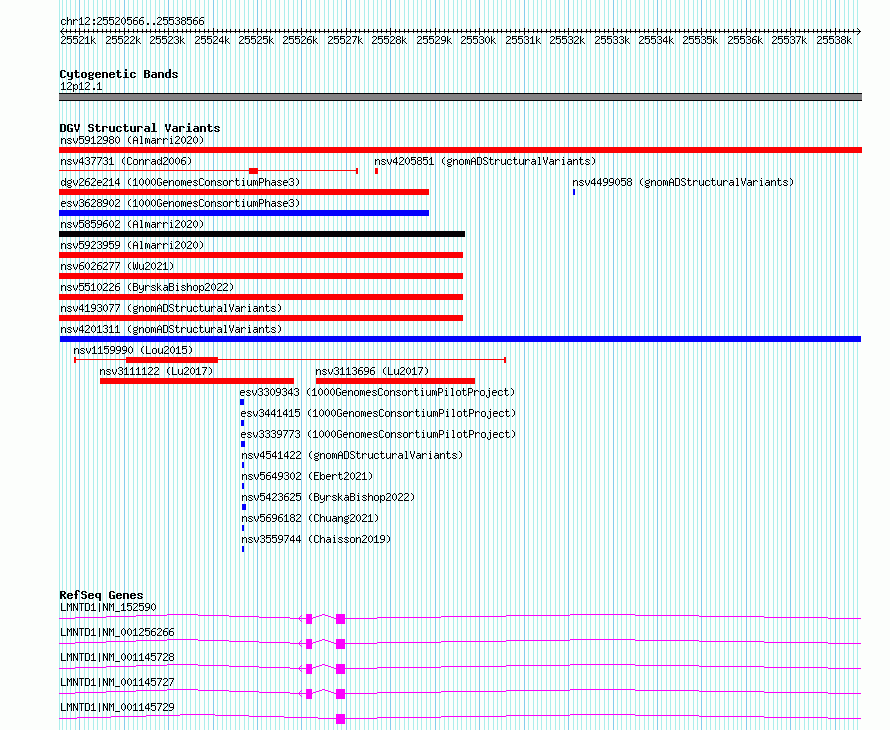This screenshot has height=730, width=890.
Task: Click the blue esv3628902 variant bar
Action: tap(244, 213)
